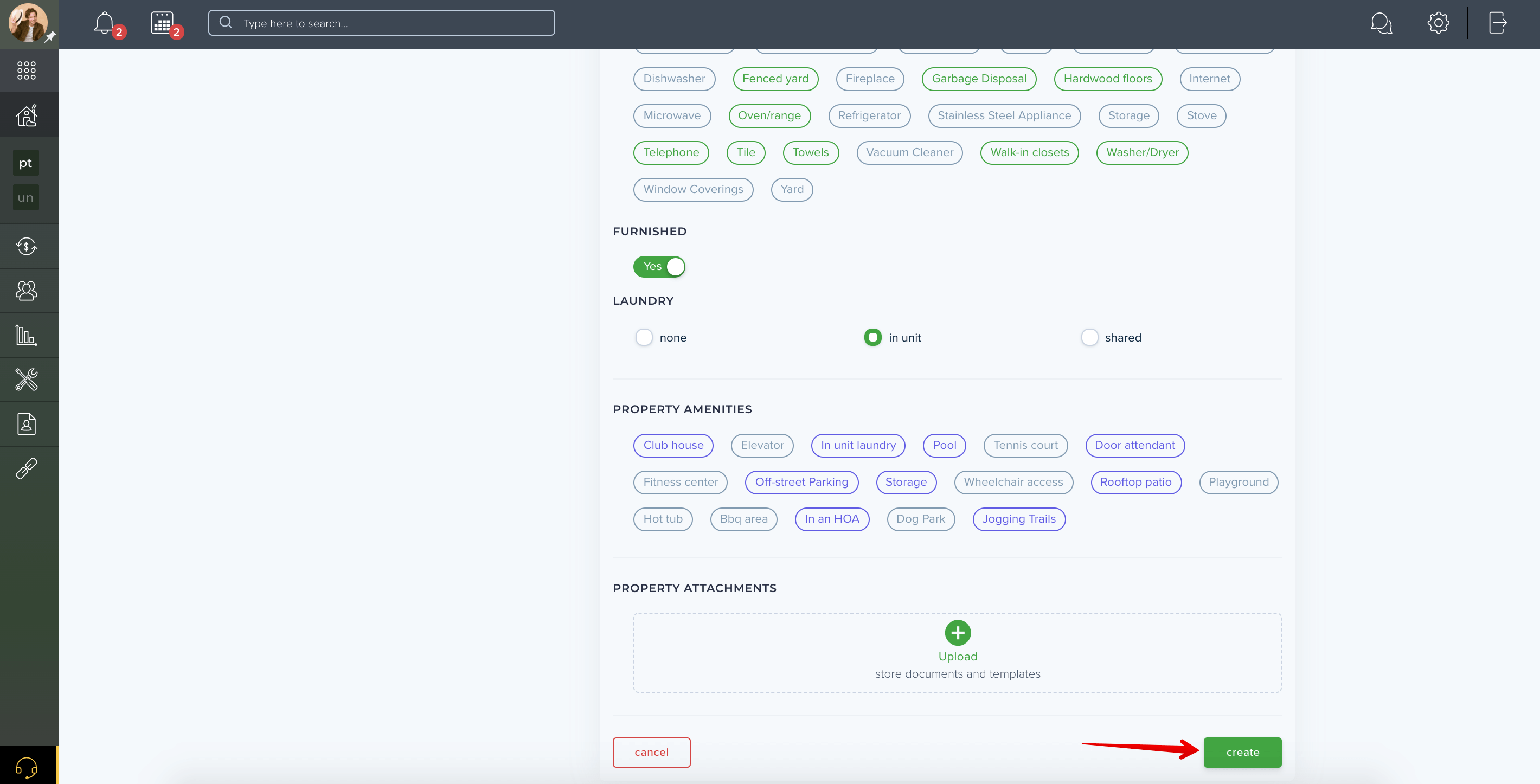The image size is (1540, 784).
Task: Toggle the Tennis court amenity
Action: coord(1025,445)
